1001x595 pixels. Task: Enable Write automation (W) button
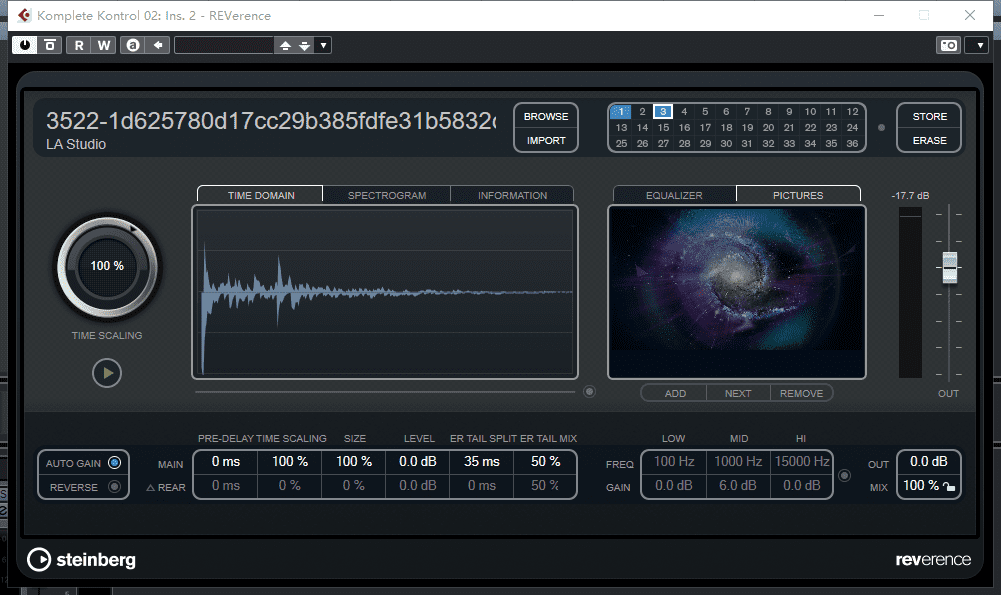104,45
